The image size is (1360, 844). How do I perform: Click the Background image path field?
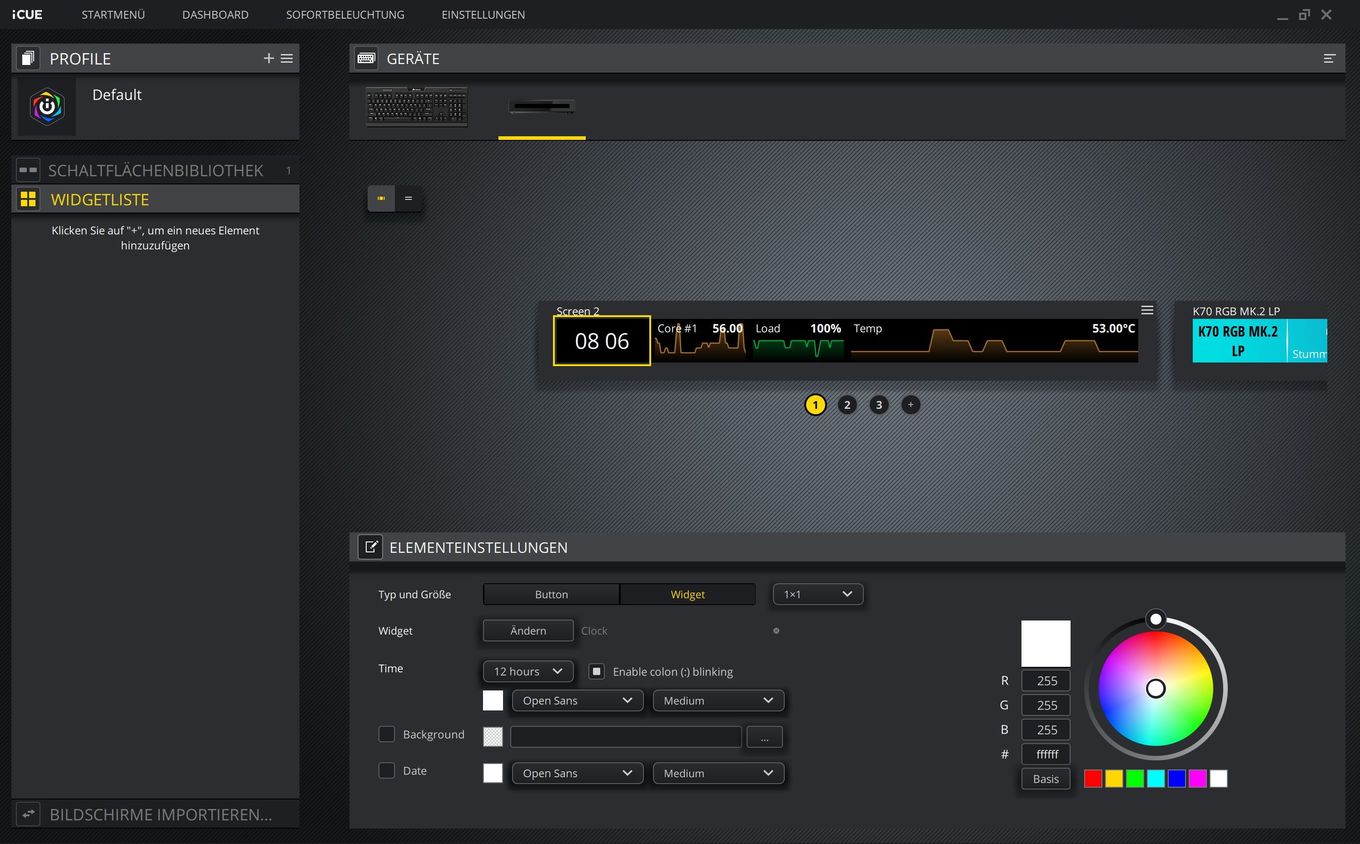[x=626, y=737]
